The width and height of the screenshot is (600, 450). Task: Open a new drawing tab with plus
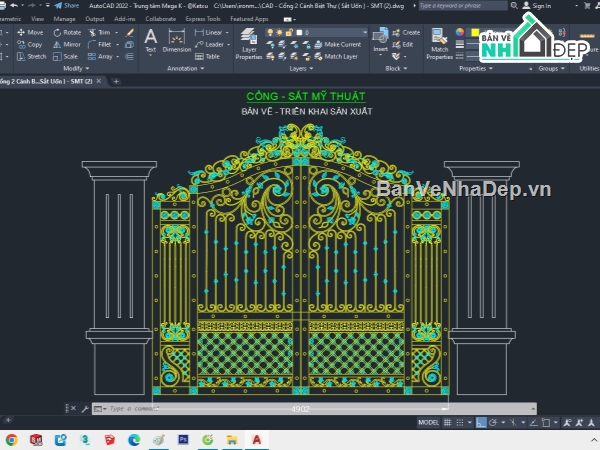click(116, 81)
